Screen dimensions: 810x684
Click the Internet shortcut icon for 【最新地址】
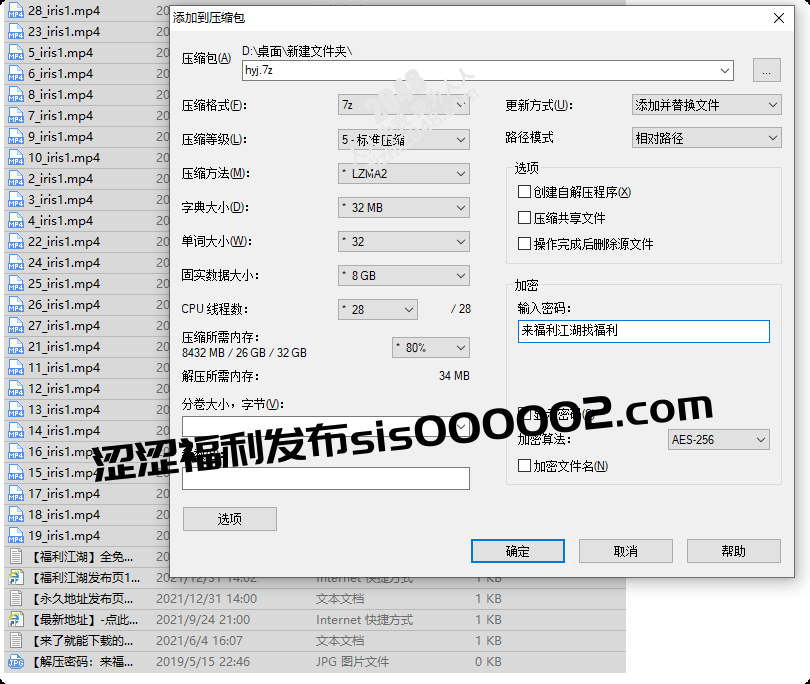[x=16, y=620]
